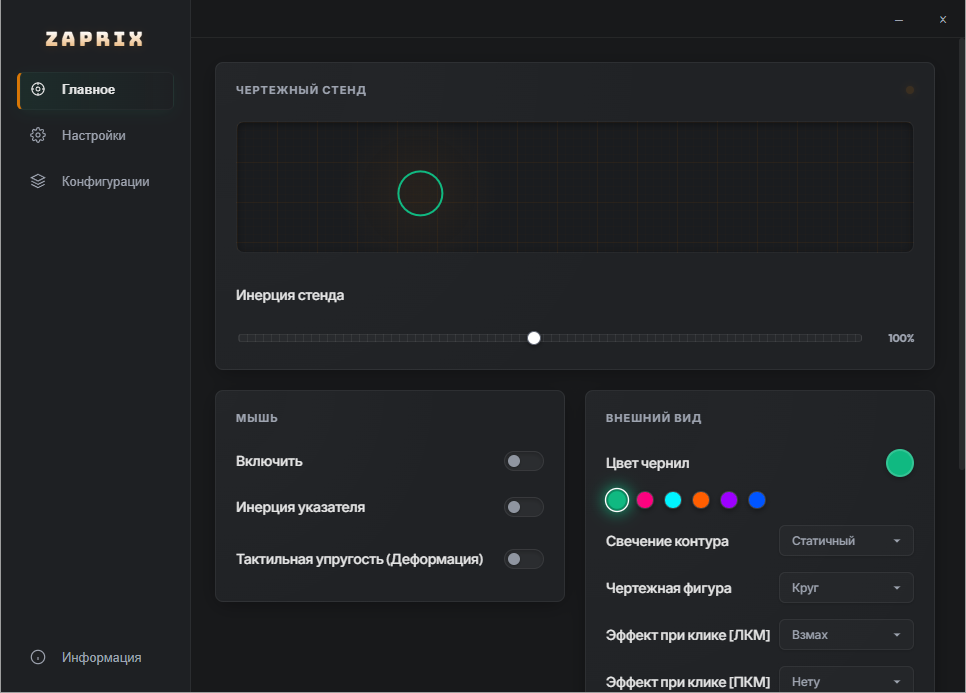Click the info icon beside Информация

tap(38, 657)
